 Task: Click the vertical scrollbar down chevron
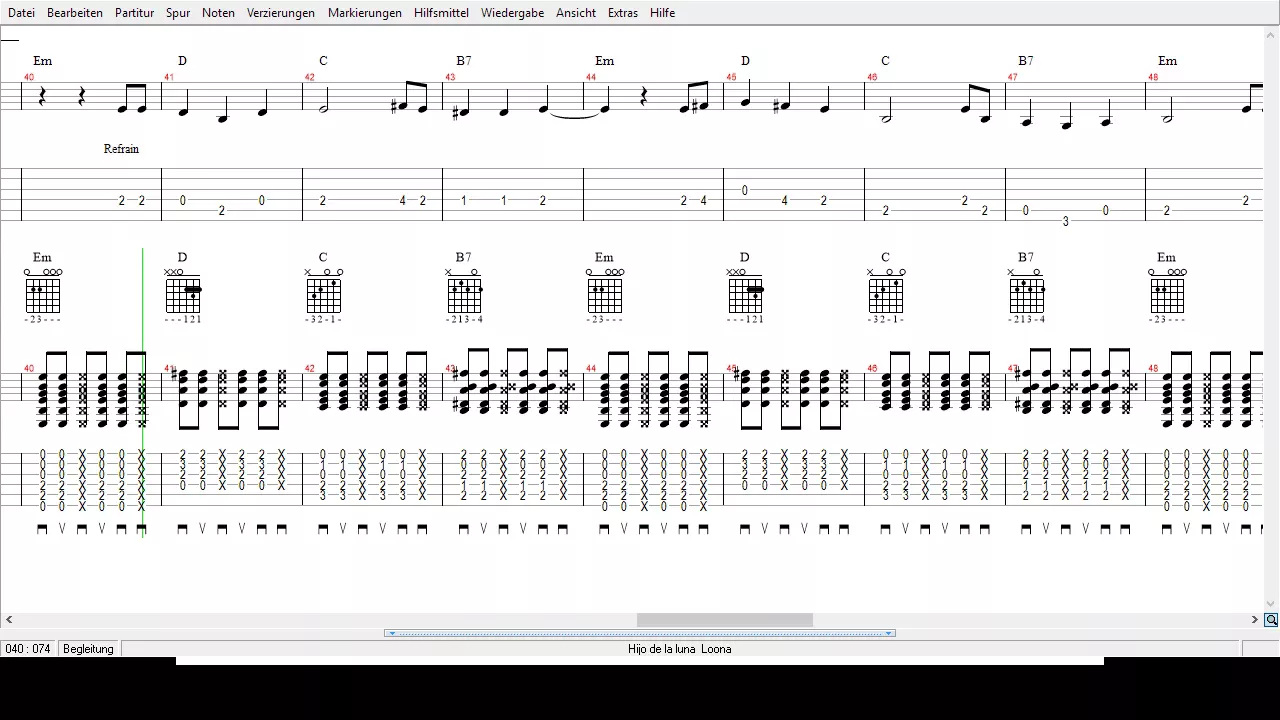tap(1271, 604)
